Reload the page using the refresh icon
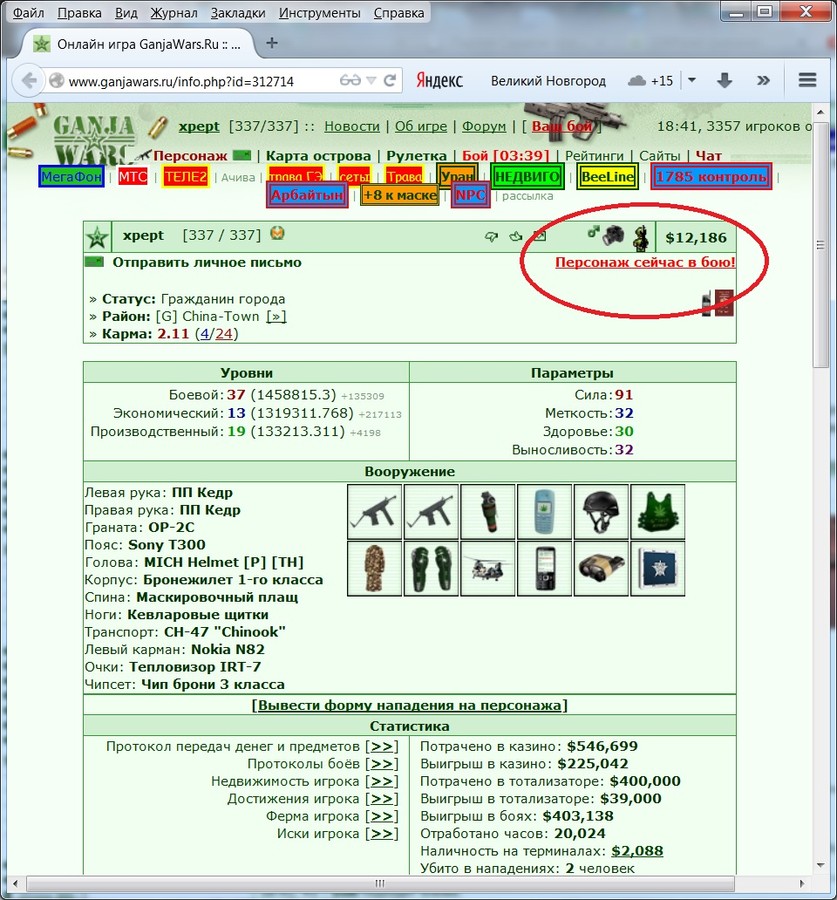 [x=390, y=80]
